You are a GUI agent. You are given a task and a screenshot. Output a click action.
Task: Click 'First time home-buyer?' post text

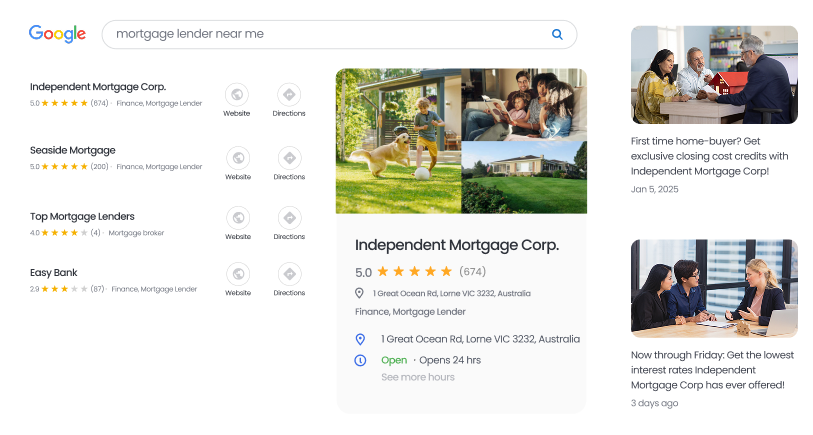(x=709, y=156)
